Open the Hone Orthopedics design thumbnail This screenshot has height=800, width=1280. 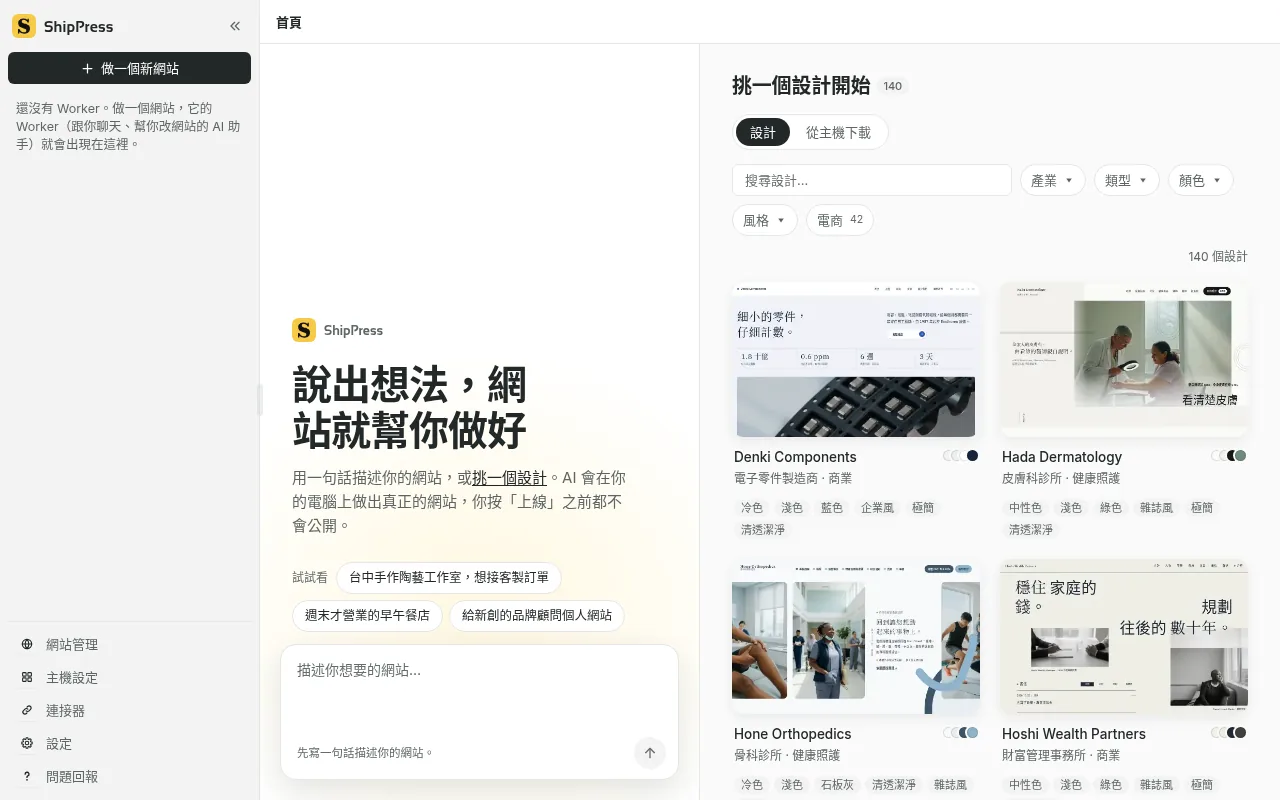click(x=856, y=637)
